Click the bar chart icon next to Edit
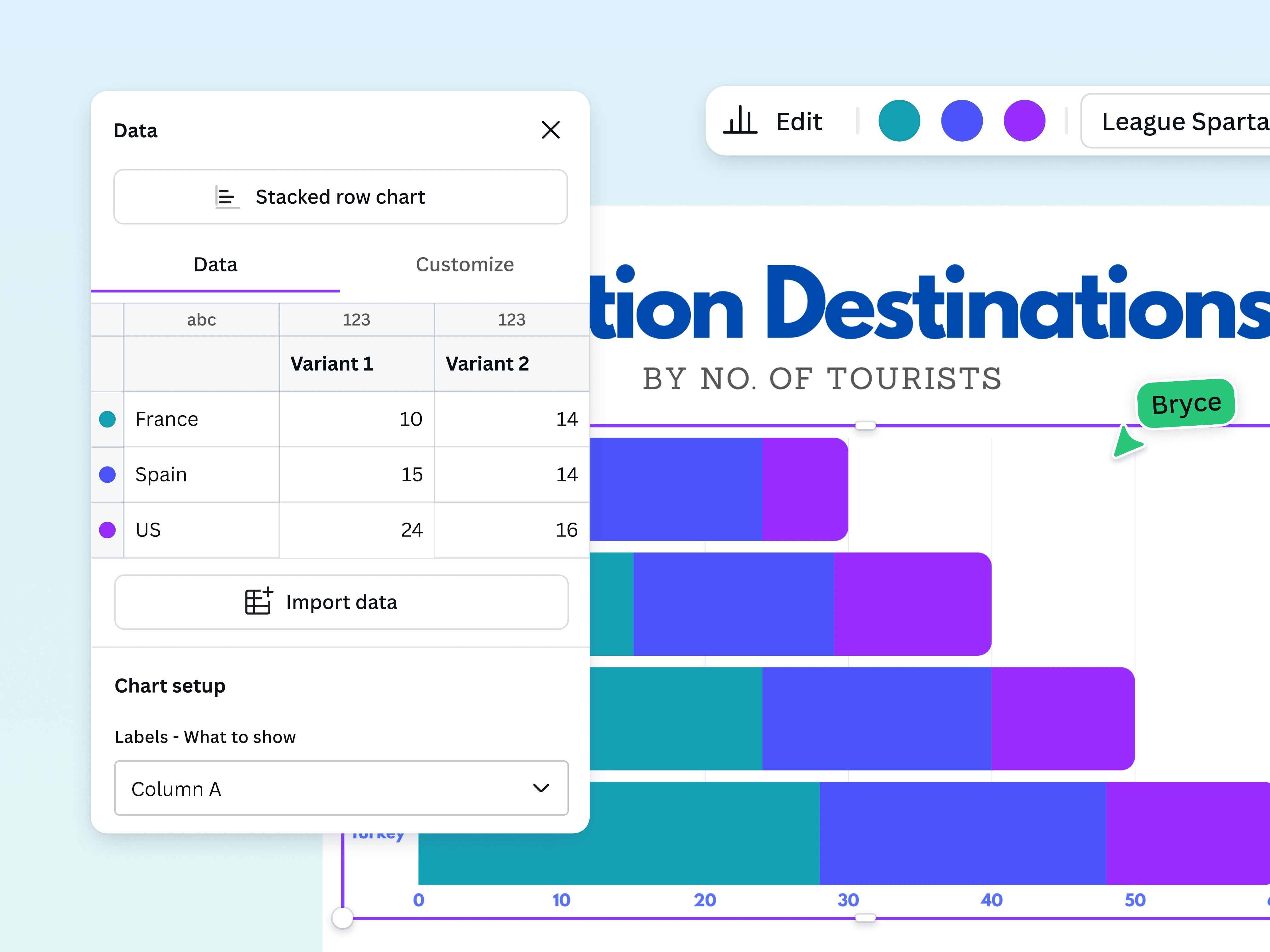Viewport: 1270px width, 952px height. click(x=741, y=121)
